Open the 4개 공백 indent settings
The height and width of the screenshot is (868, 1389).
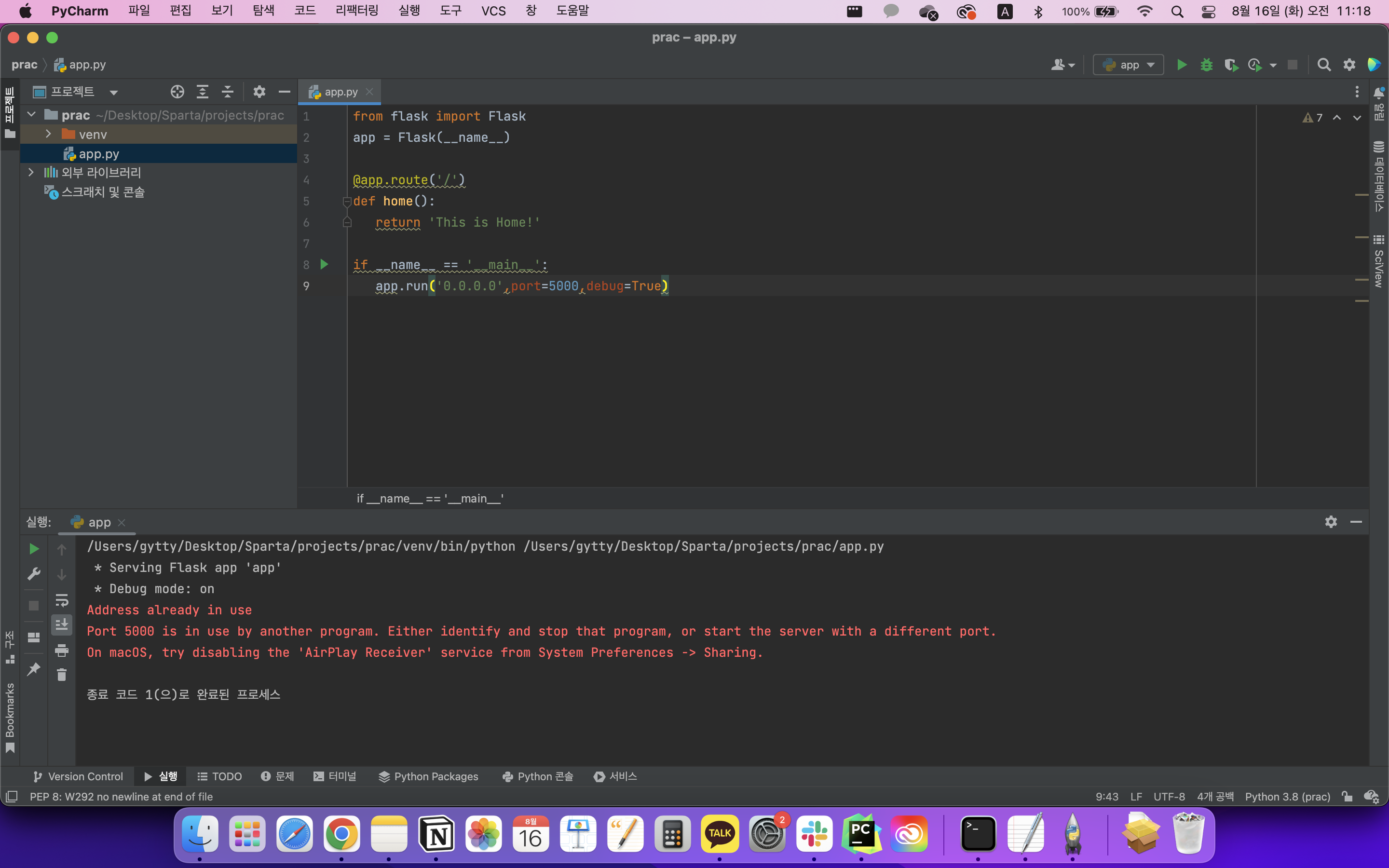[x=1215, y=796]
